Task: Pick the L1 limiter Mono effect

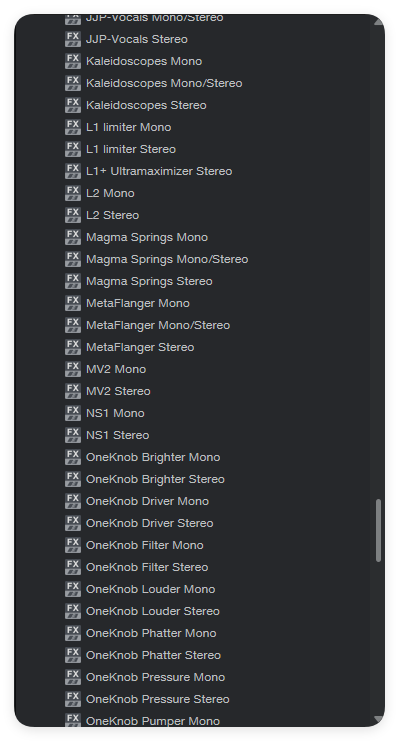Action: tap(129, 127)
